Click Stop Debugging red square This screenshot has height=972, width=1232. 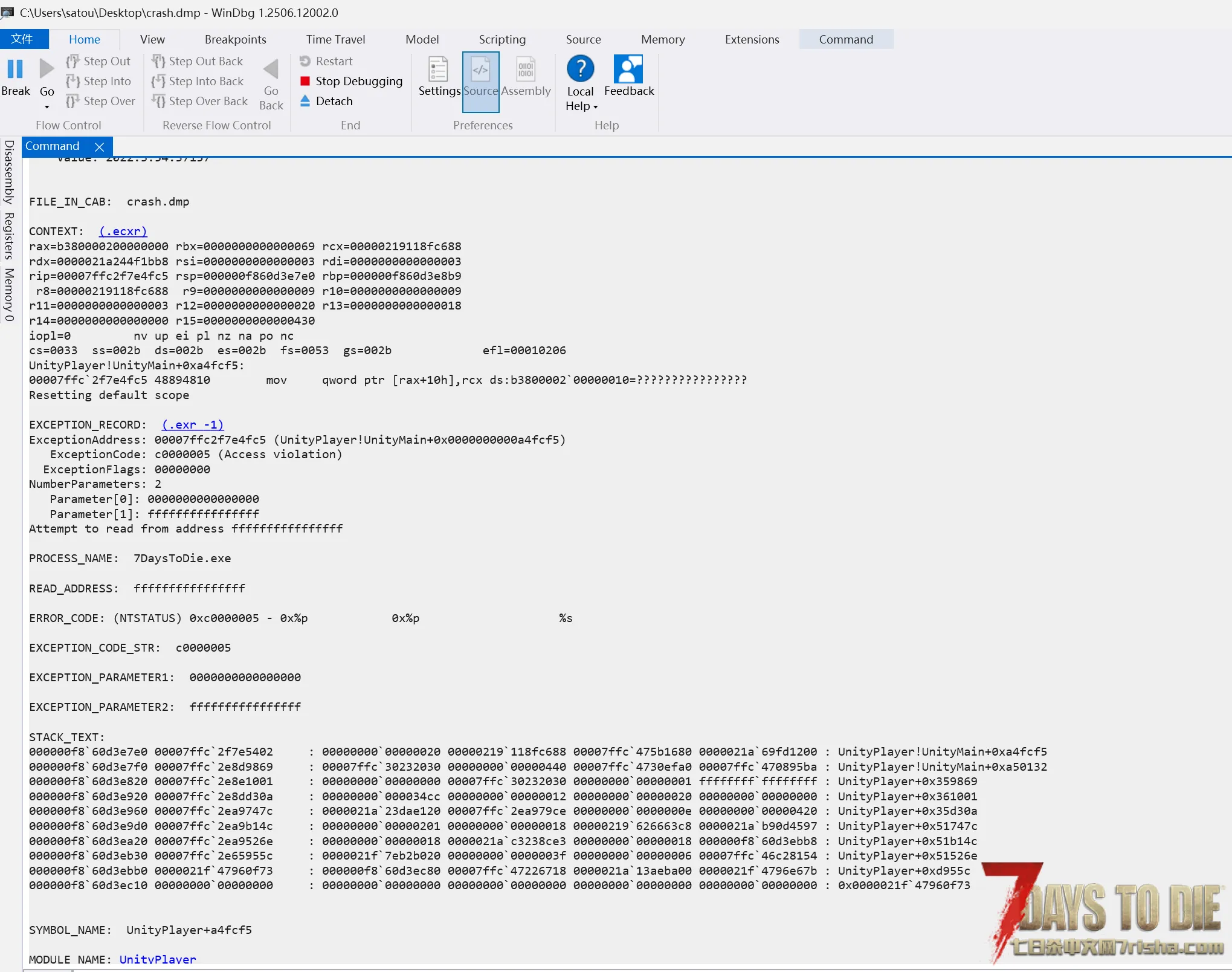(305, 81)
